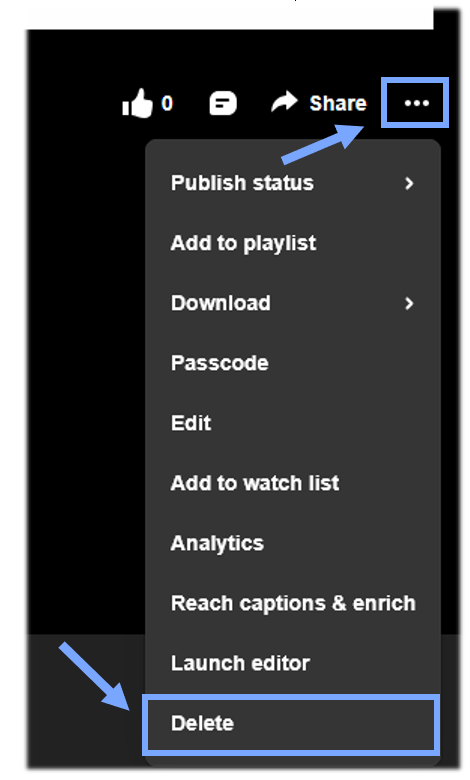Image resolution: width=470 pixels, height=780 pixels.
Task: Choose Add to playlist
Action: pos(292,243)
